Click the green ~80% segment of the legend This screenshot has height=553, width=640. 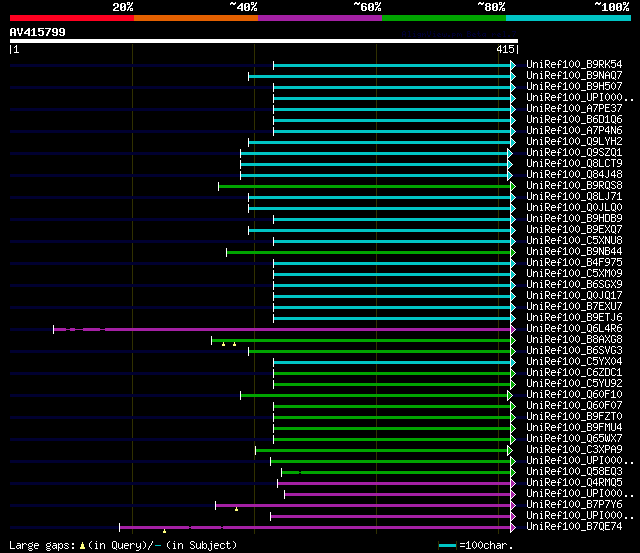click(x=444, y=18)
